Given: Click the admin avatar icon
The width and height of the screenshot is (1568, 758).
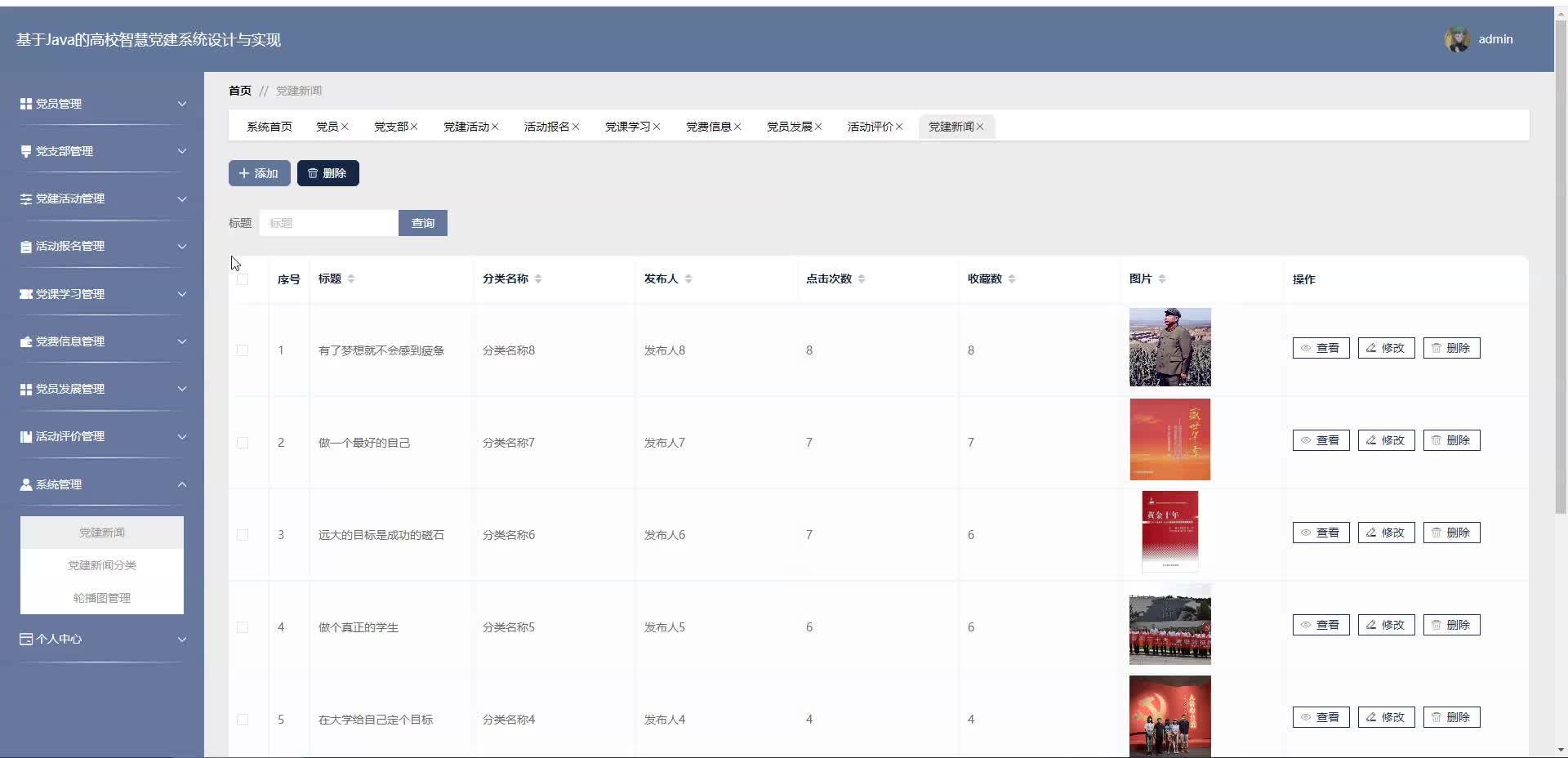Looking at the screenshot, I should click(x=1457, y=39).
